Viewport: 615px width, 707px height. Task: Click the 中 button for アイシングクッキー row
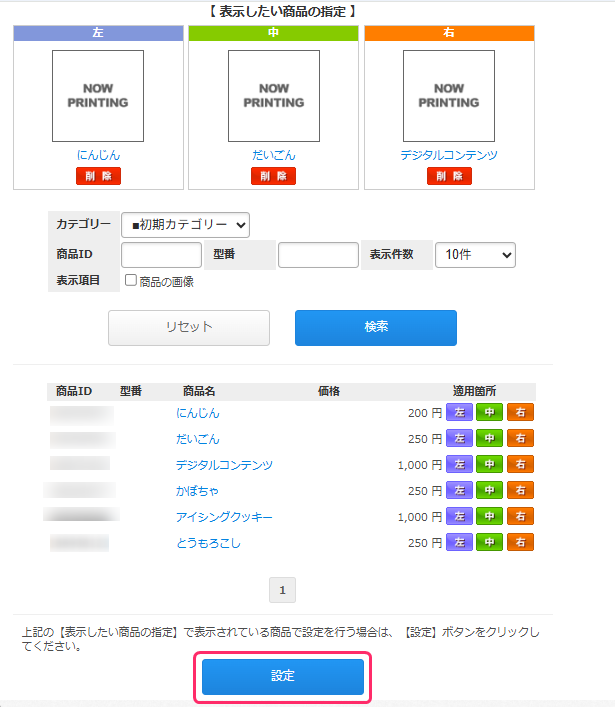pyautogui.click(x=489, y=516)
